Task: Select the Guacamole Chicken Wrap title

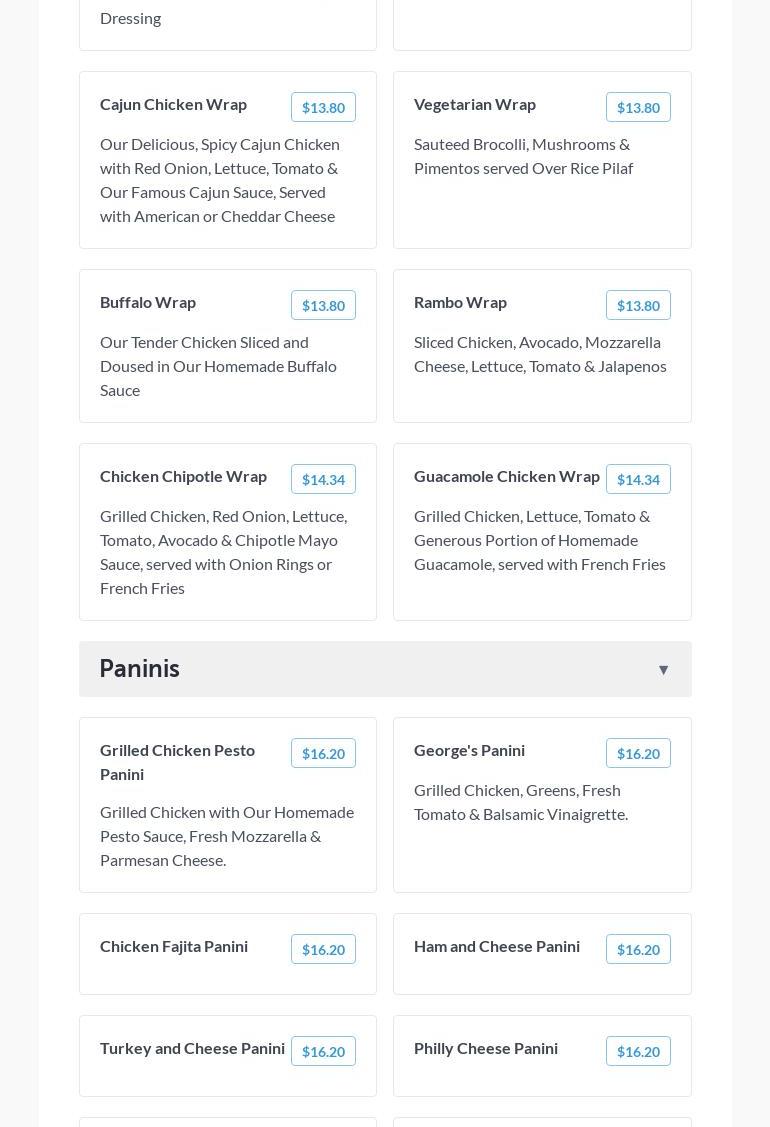Action: coord(506,476)
